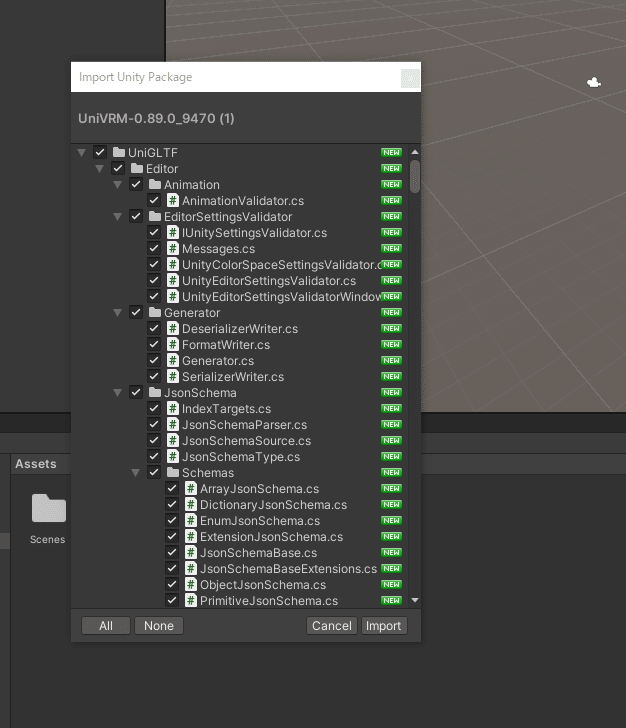
Task: Uncheck the Messages.cs checkbox
Action: pyautogui.click(x=154, y=248)
